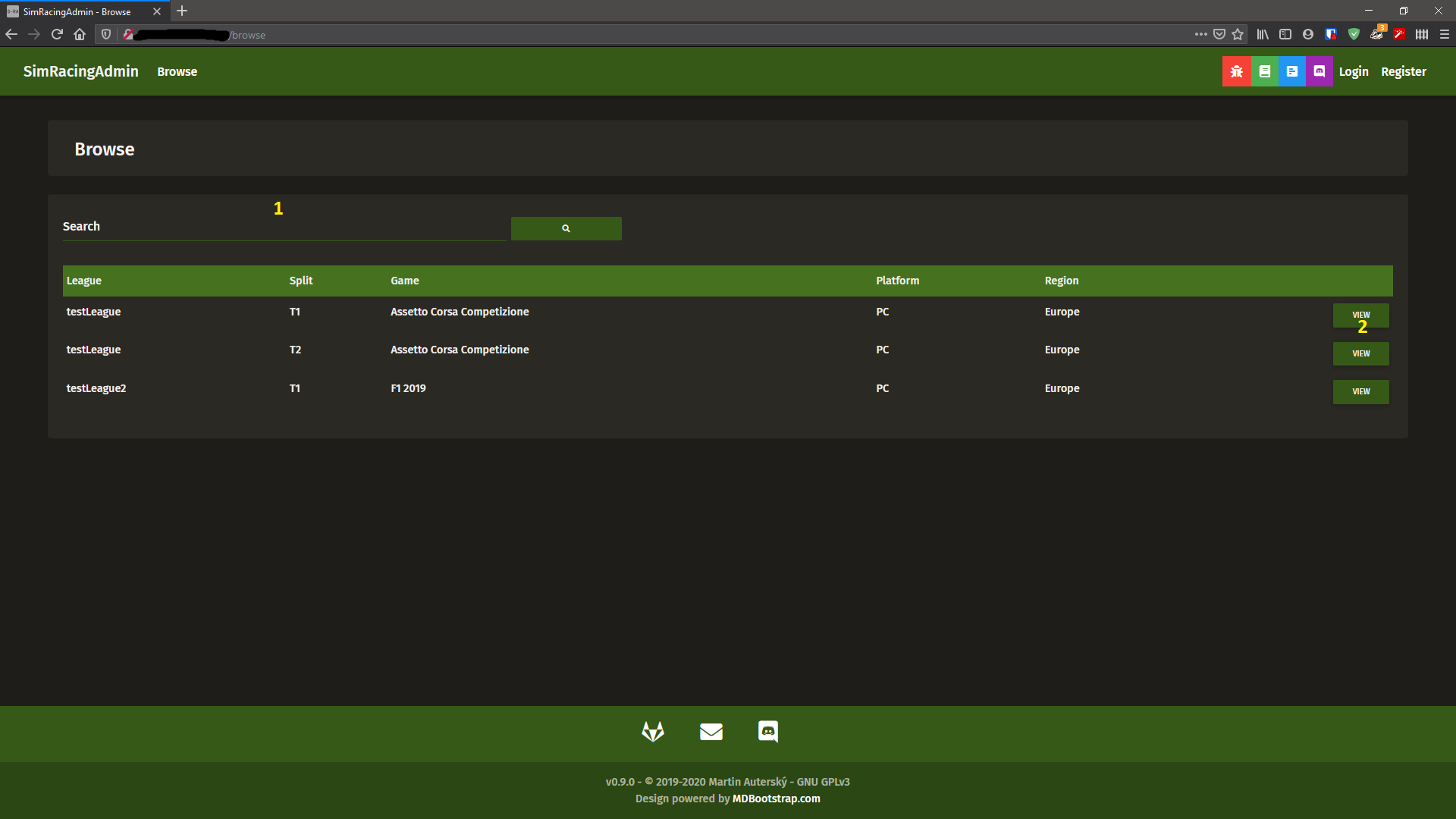The height and width of the screenshot is (819, 1456).
Task: Open the green documentation icon in navbar
Action: [1264, 71]
